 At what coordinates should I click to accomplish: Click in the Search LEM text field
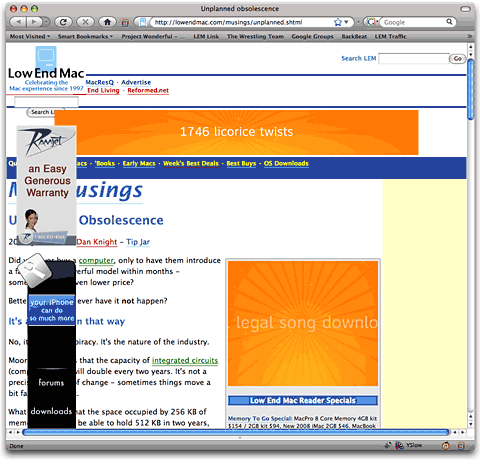(414, 59)
